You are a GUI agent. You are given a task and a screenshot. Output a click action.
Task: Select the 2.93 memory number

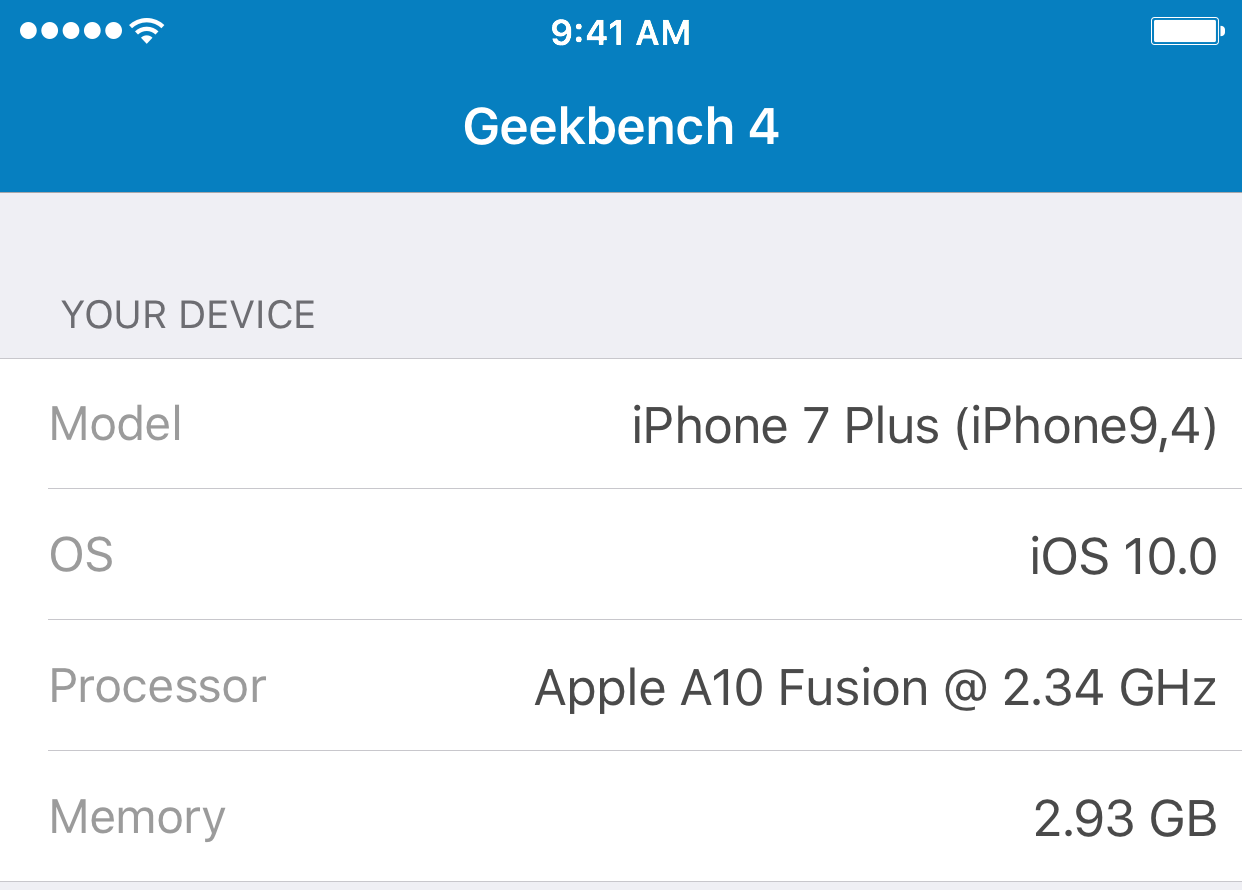pos(1083,819)
